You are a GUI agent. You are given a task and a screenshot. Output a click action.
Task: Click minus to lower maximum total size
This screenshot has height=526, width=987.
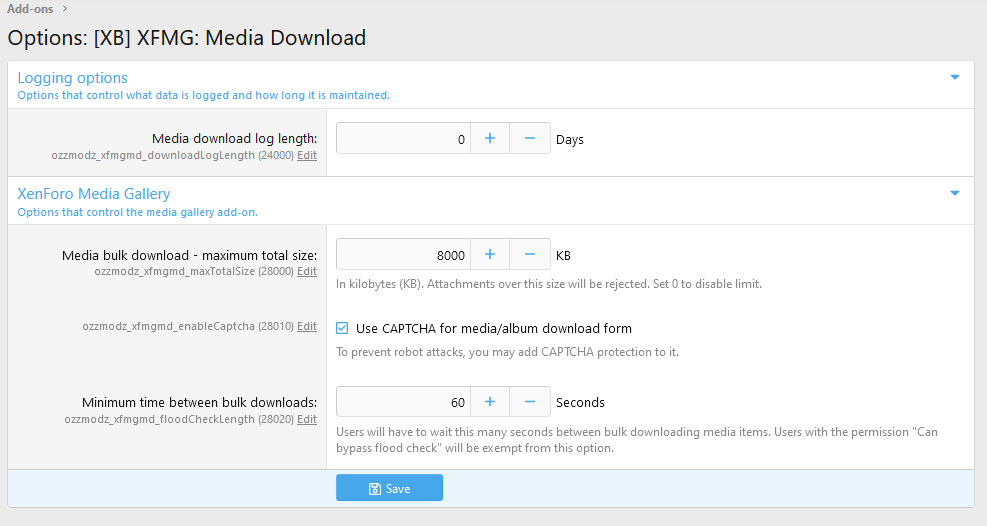[x=530, y=255]
